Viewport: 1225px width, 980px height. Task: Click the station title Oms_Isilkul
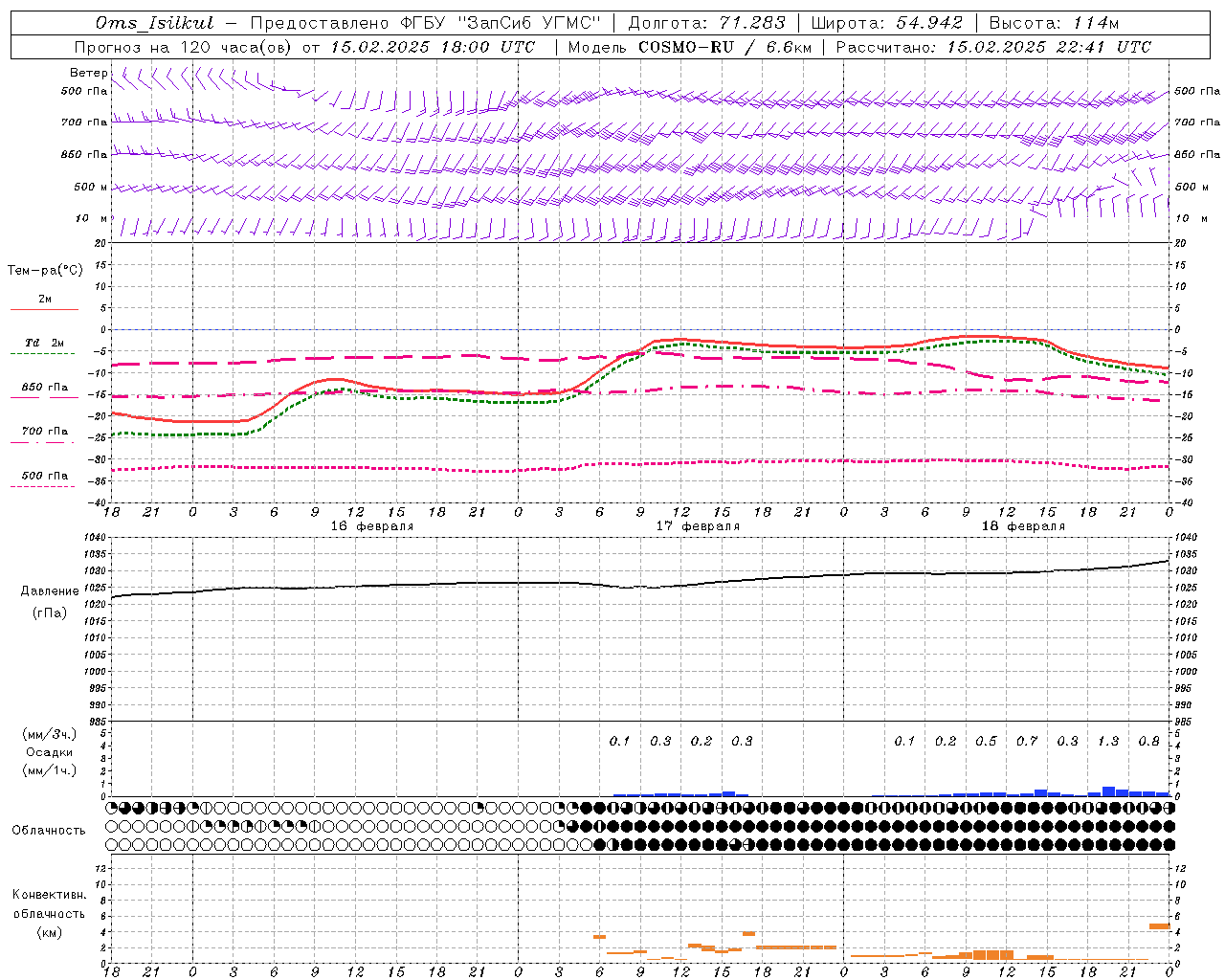pos(155,23)
